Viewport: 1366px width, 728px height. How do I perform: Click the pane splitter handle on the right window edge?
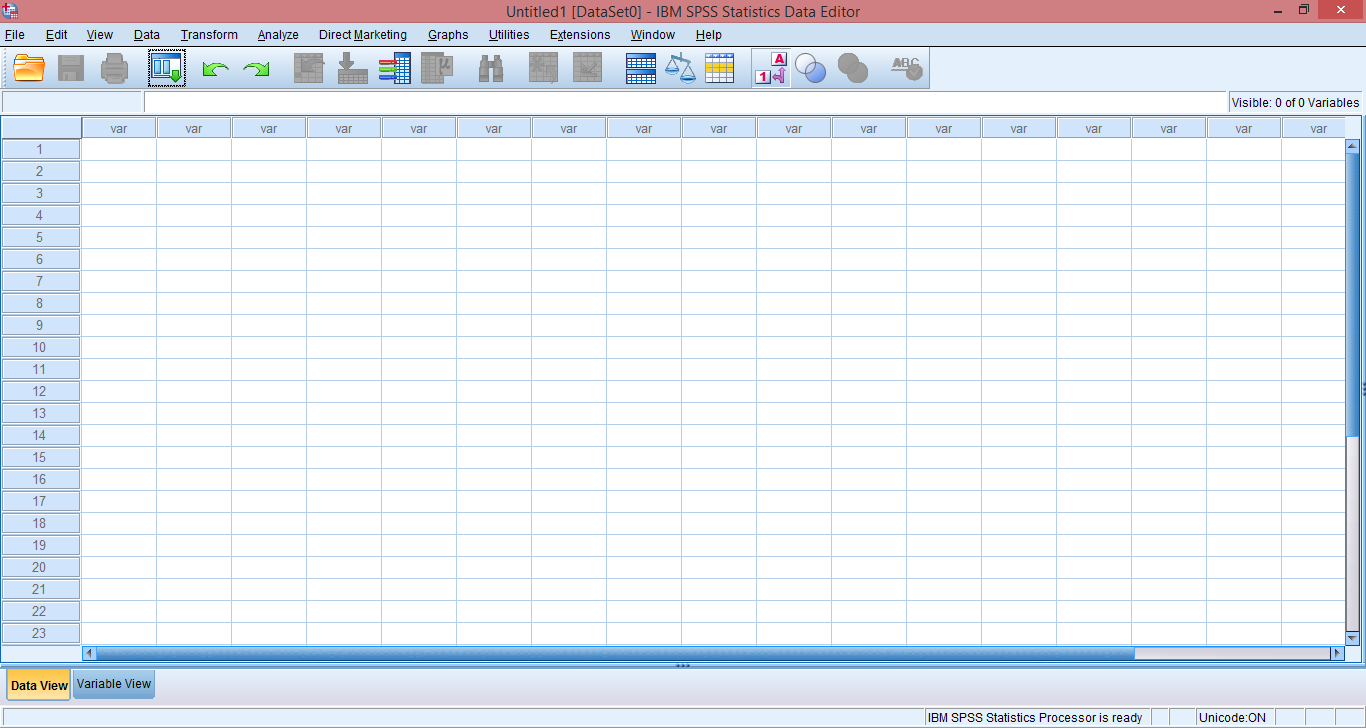[x=1363, y=390]
